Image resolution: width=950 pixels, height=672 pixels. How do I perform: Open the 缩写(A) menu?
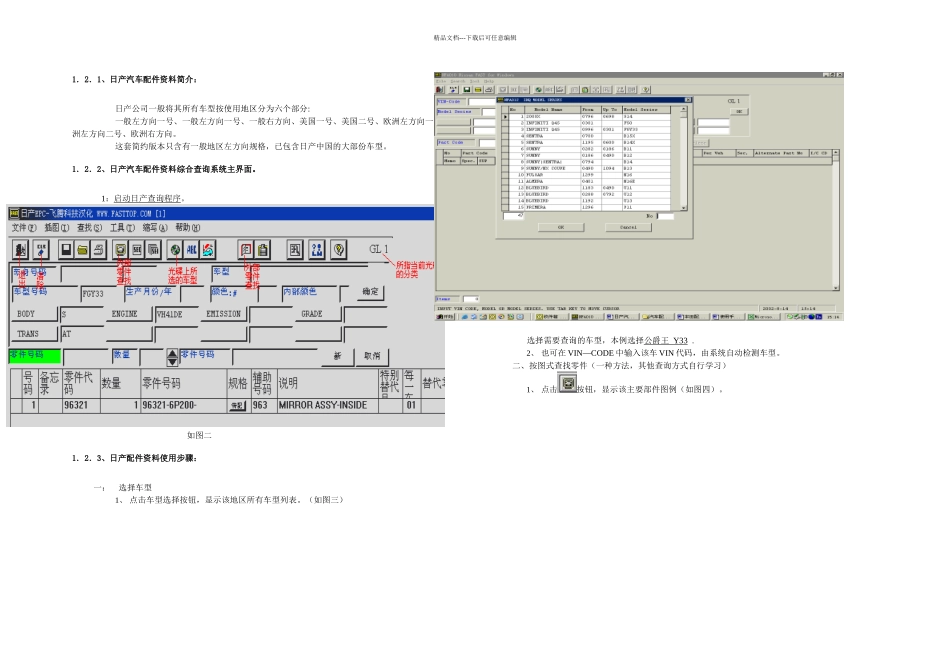pos(154,228)
